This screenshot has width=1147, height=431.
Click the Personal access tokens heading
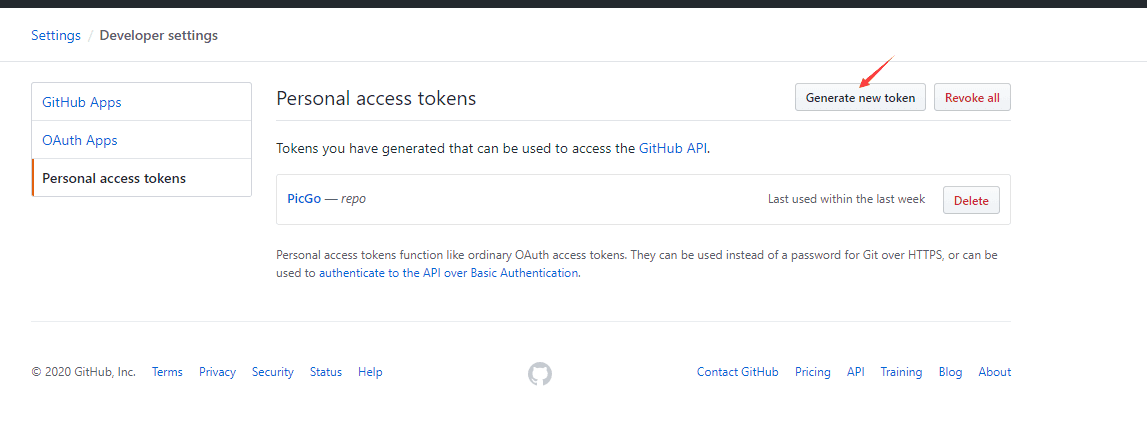[x=376, y=98]
